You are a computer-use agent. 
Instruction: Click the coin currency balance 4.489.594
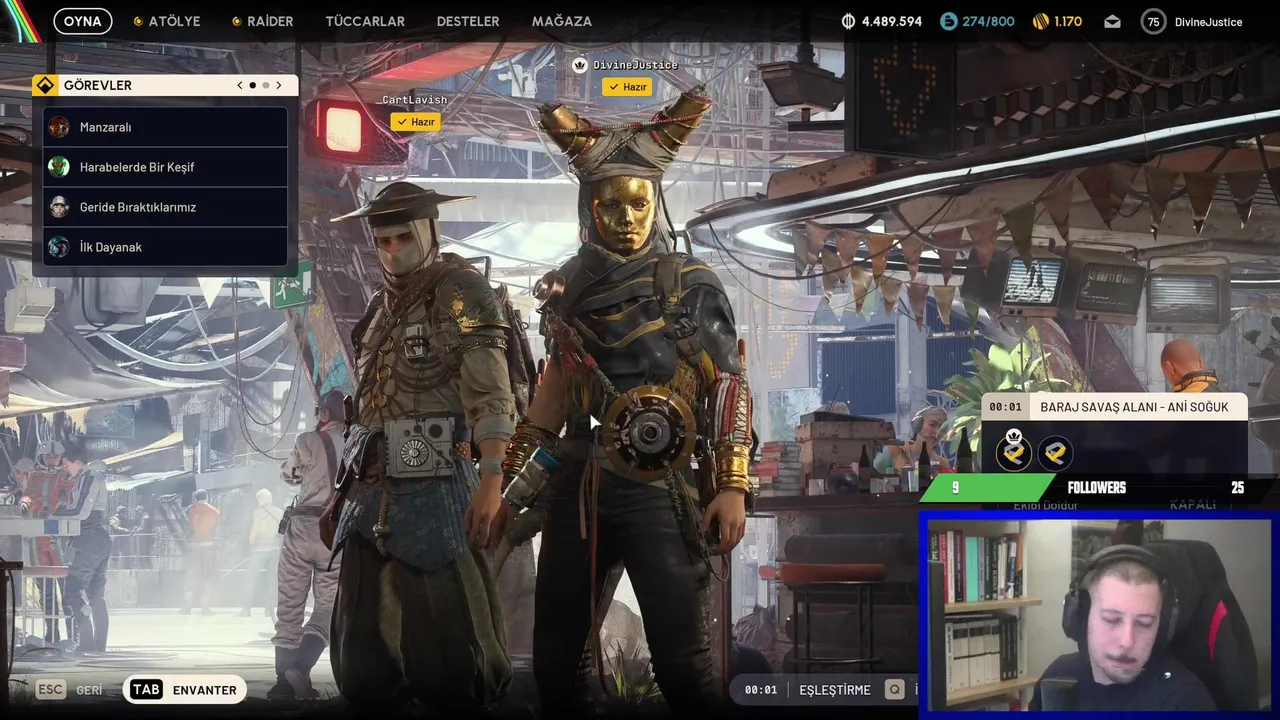[881, 21]
